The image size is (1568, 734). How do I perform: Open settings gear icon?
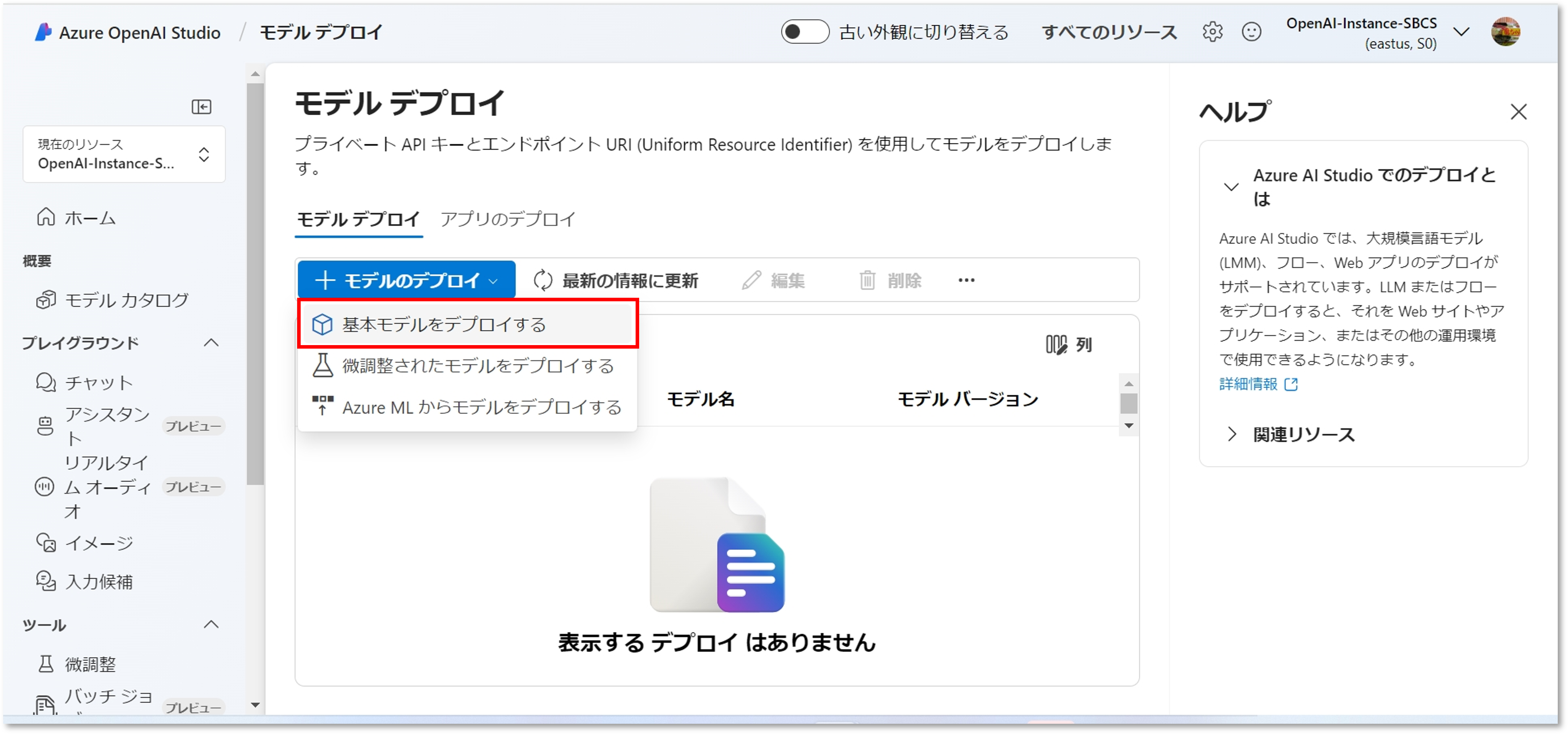tap(1212, 32)
